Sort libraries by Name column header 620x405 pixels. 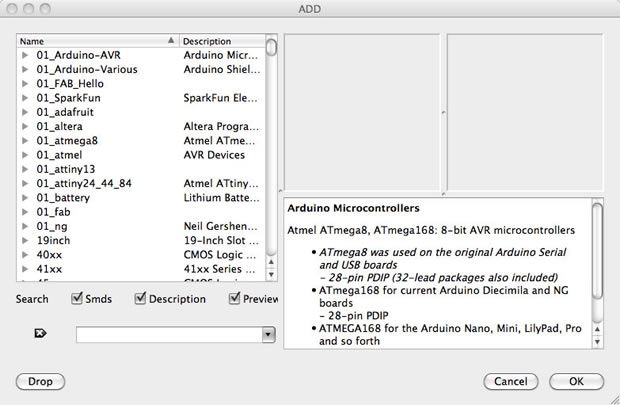pyautogui.click(x=90, y=41)
